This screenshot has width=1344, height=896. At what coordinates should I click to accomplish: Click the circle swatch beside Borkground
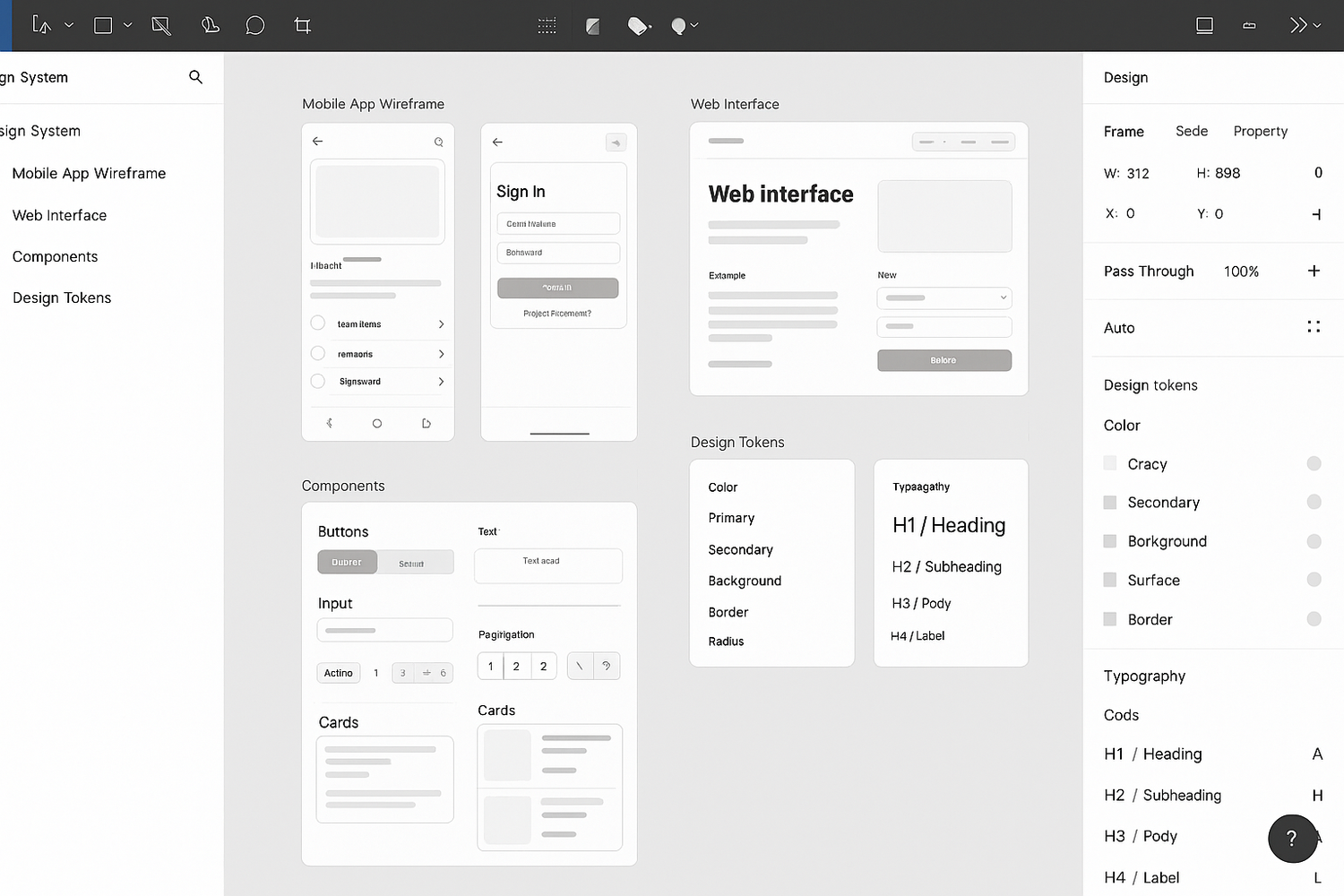1314,541
